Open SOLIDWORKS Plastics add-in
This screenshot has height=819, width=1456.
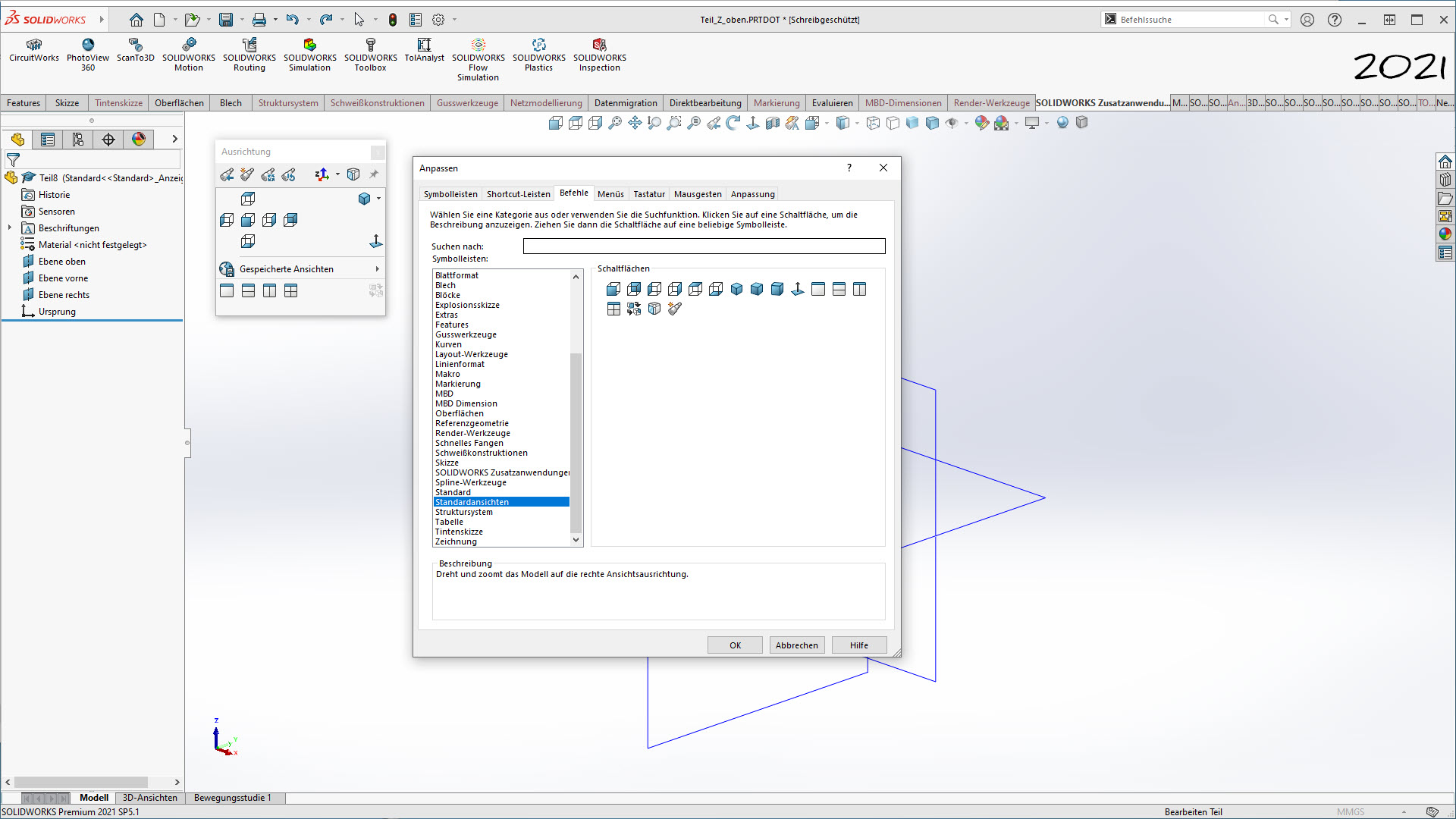[x=538, y=55]
